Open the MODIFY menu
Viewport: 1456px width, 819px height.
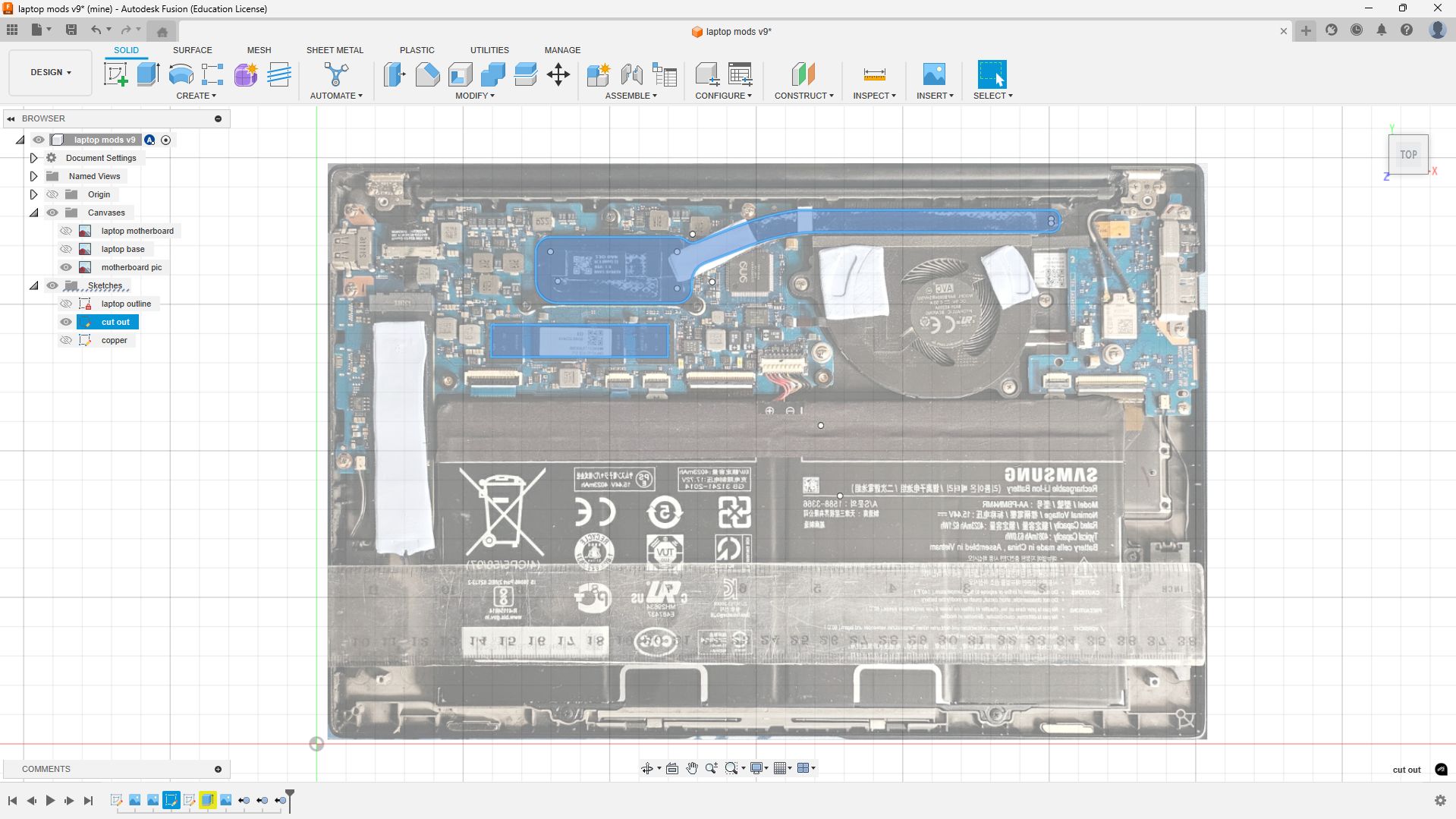point(475,96)
